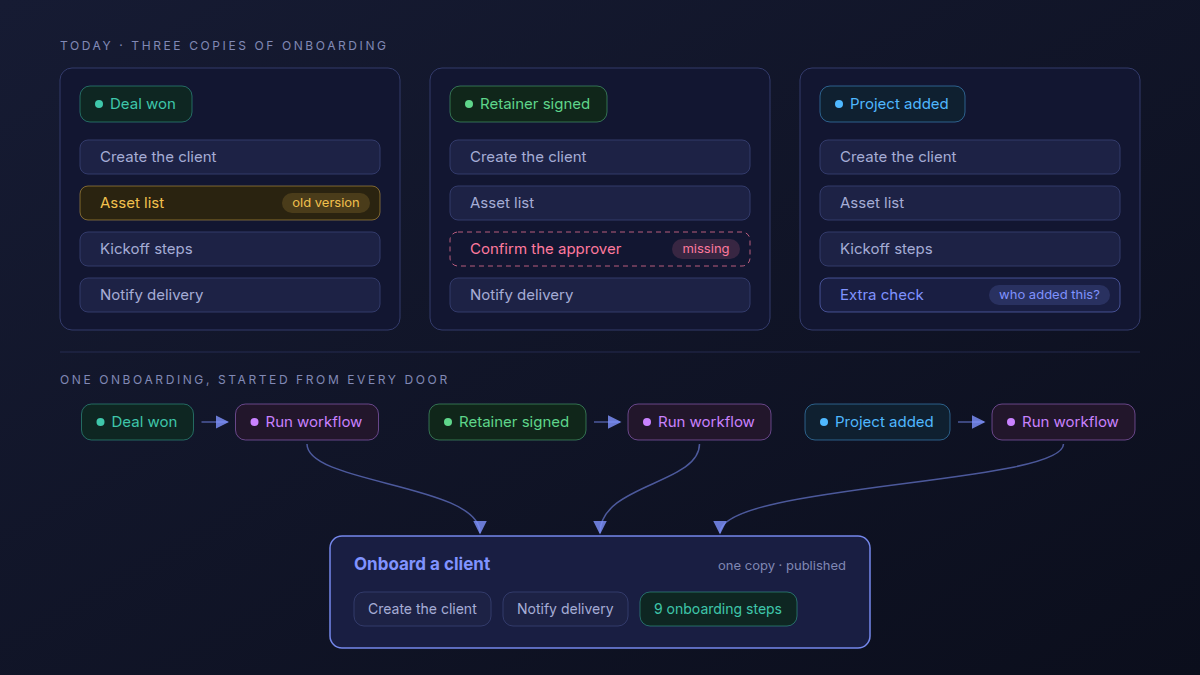
Task: Click the Today · three copies of onboarding heading
Action: pos(224,46)
